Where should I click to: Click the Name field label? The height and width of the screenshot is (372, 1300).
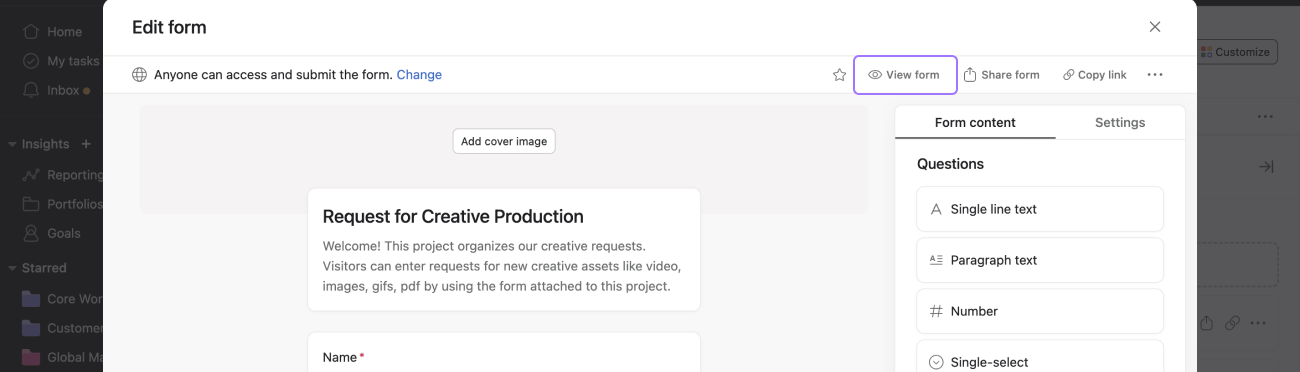(340, 357)
